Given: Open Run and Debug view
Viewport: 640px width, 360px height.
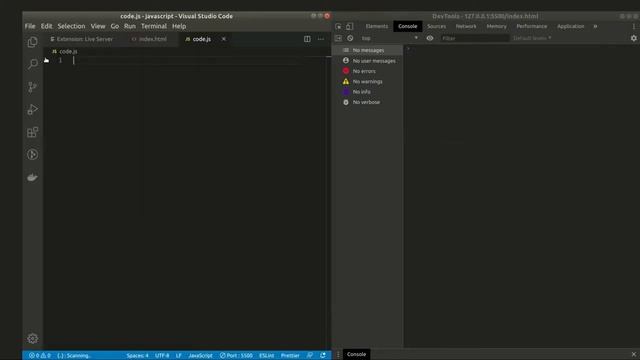Looking at the screenshot, I should point(33,109).
